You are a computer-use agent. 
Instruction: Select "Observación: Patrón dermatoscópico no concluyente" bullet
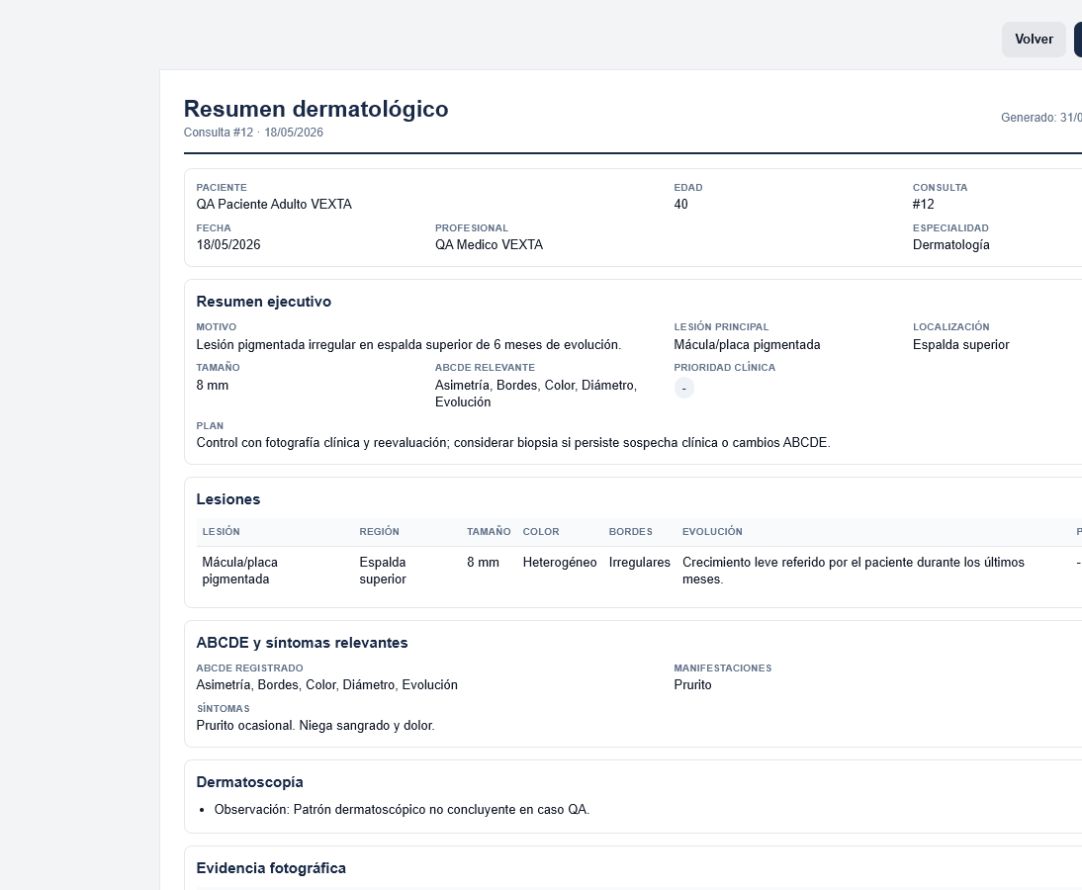[402, 810]
